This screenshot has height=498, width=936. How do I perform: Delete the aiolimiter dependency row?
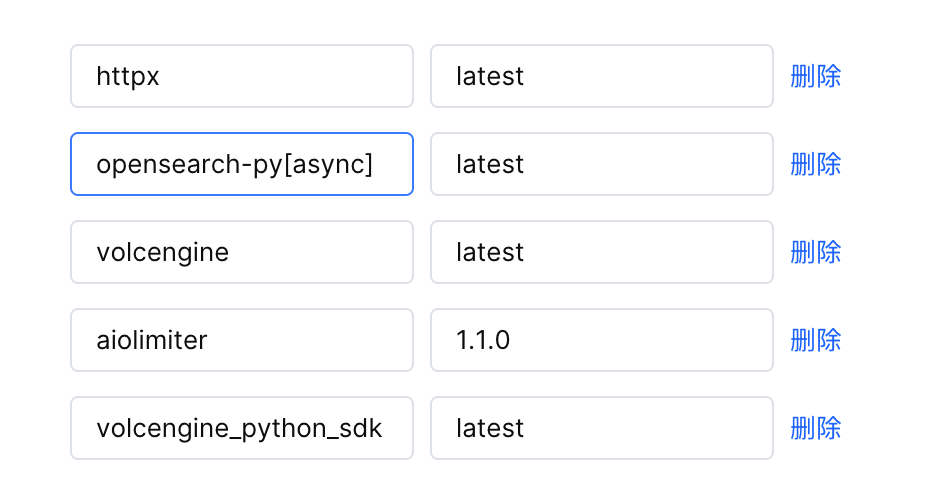pos(815,340)
